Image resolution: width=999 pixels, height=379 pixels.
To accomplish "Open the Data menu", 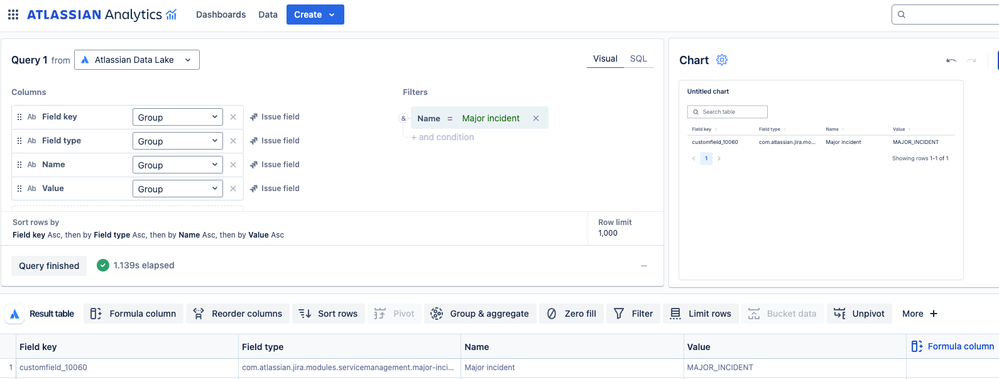I will coord(268,15).
